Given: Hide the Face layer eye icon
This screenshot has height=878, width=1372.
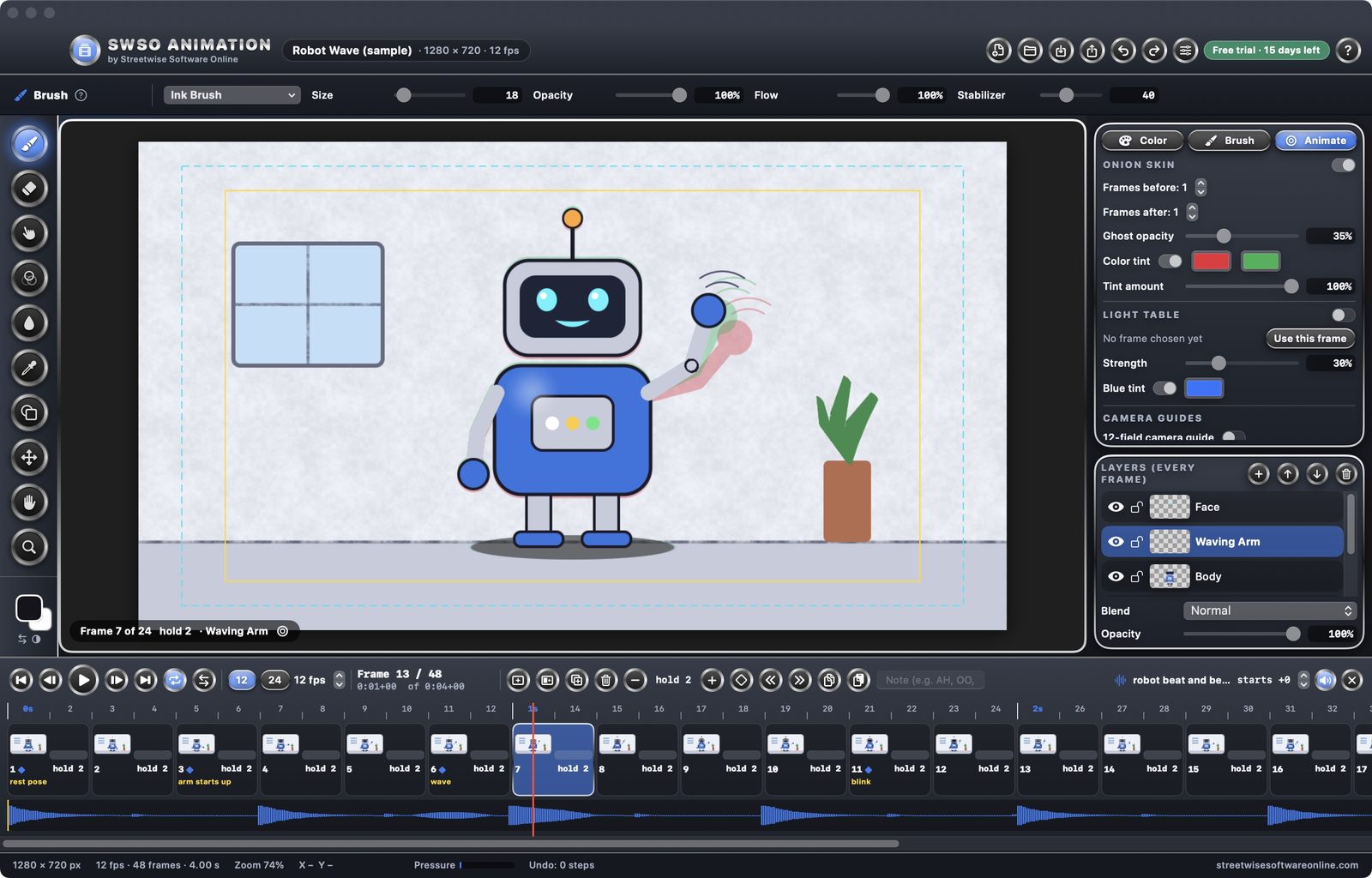Looking at the screenshot, I should point(1116,507).
